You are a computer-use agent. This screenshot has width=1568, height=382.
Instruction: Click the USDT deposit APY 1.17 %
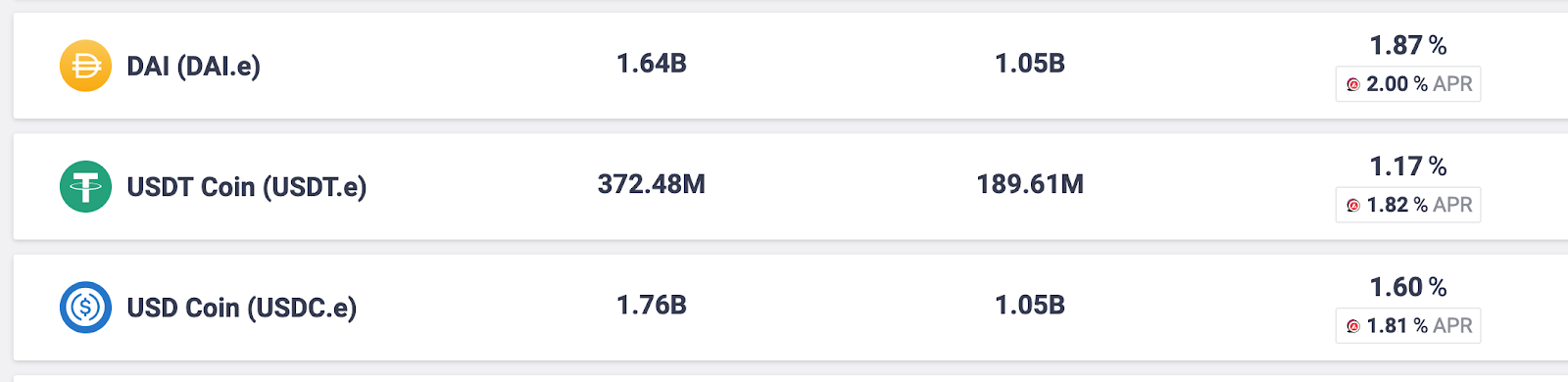point(1408,167)
